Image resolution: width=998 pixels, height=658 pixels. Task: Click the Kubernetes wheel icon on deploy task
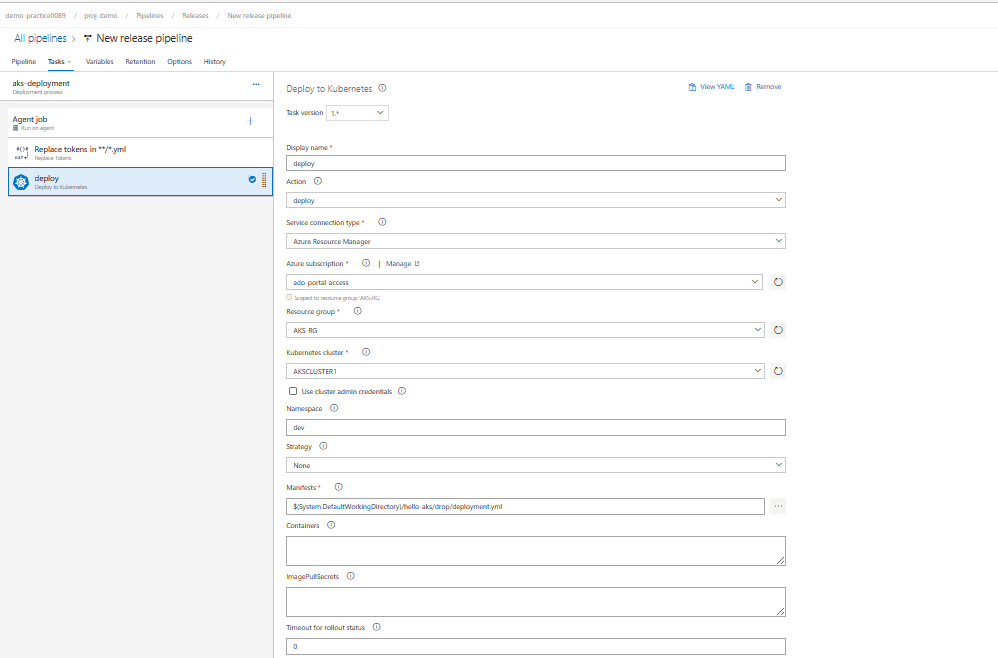click(x=21, y=183)
